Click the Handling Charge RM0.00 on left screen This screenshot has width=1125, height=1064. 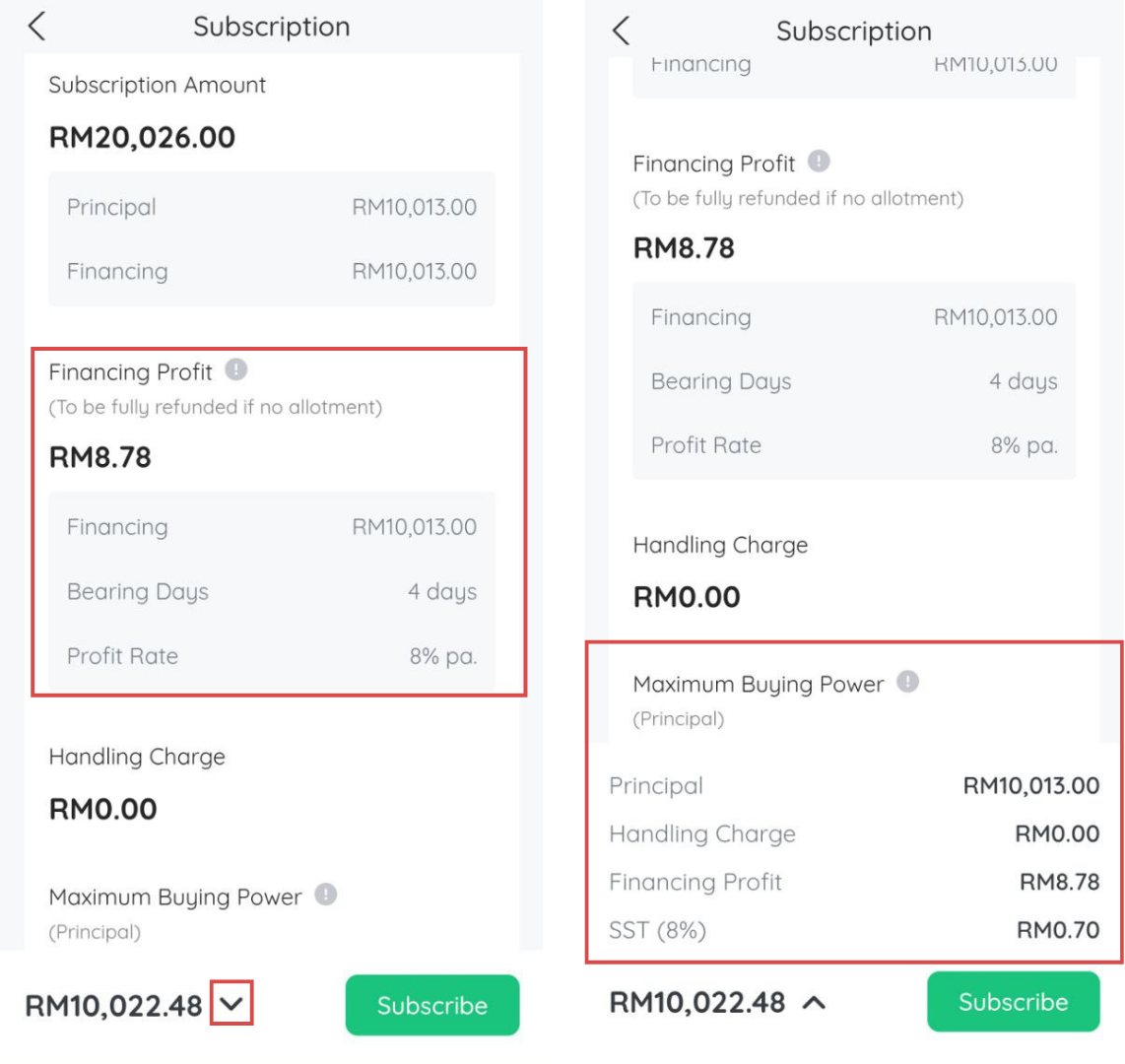[x=103, y=810]
